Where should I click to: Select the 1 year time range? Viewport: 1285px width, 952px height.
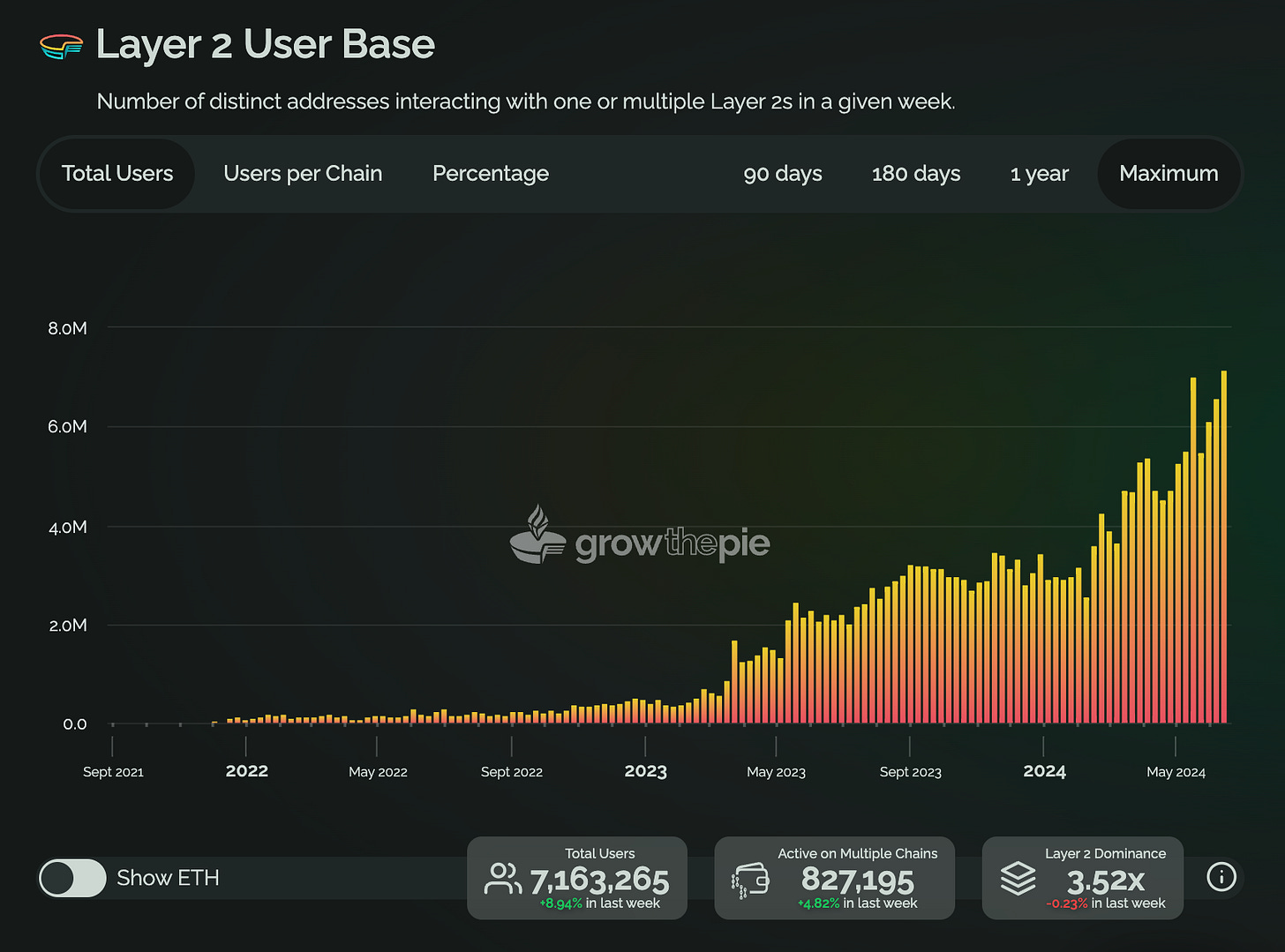point(1040,174)
